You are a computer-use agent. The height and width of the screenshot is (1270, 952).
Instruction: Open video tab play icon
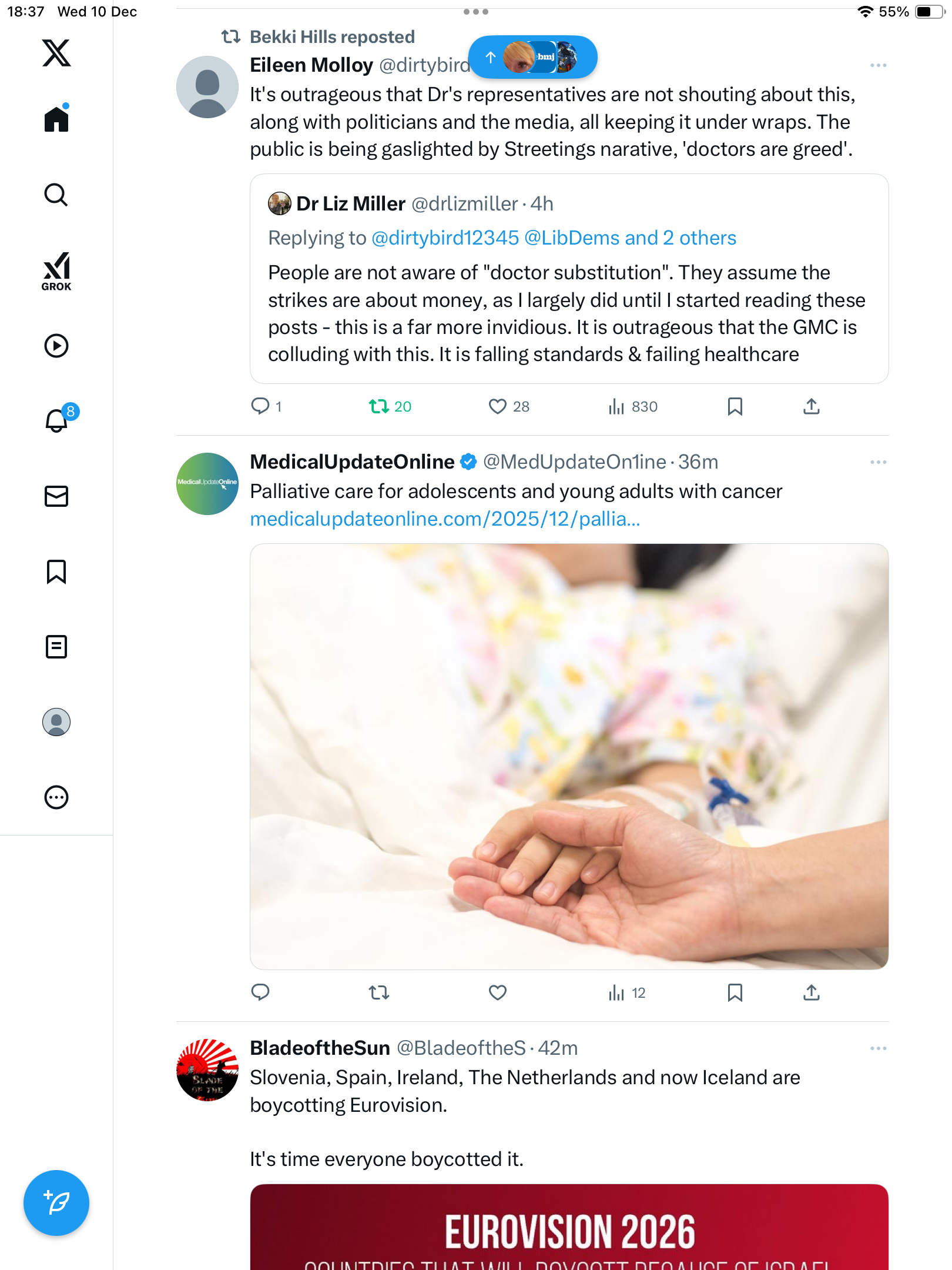pos(56,346)
